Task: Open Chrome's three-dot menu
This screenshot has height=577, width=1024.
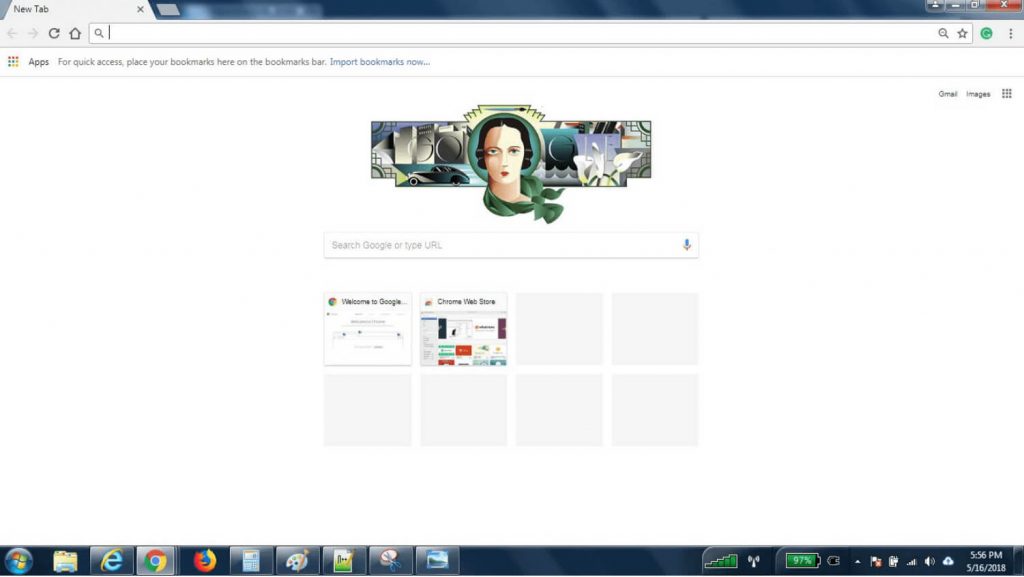Action: click(1010, 33)
